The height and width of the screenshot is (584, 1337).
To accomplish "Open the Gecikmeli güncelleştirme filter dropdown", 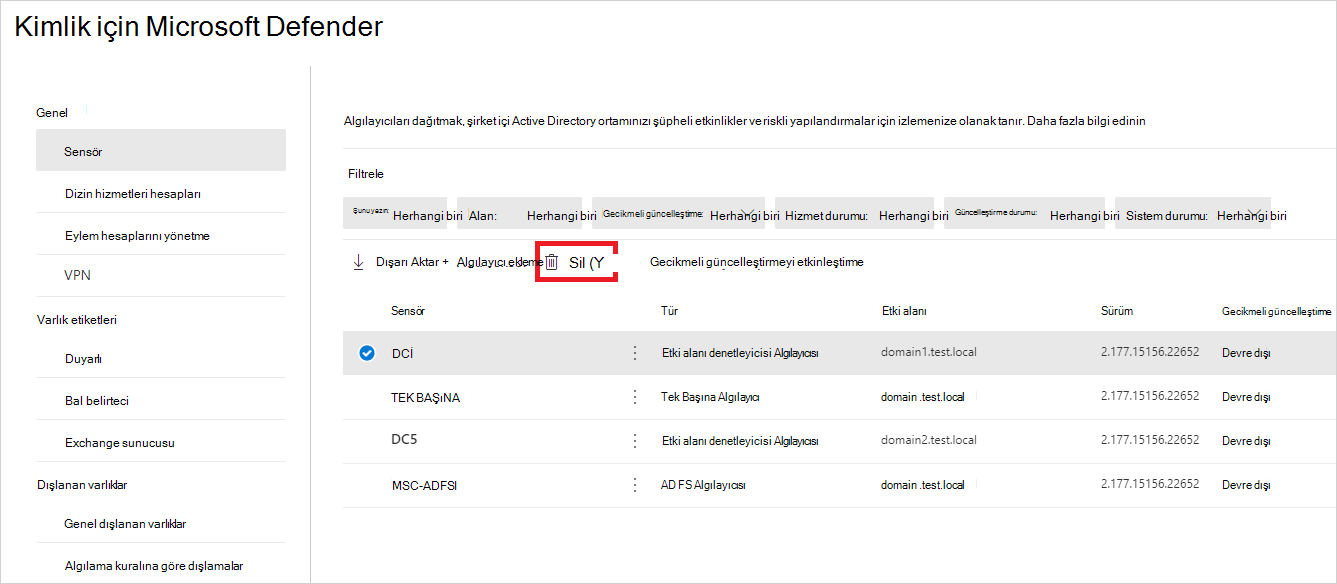I will [x=678, y=215].
